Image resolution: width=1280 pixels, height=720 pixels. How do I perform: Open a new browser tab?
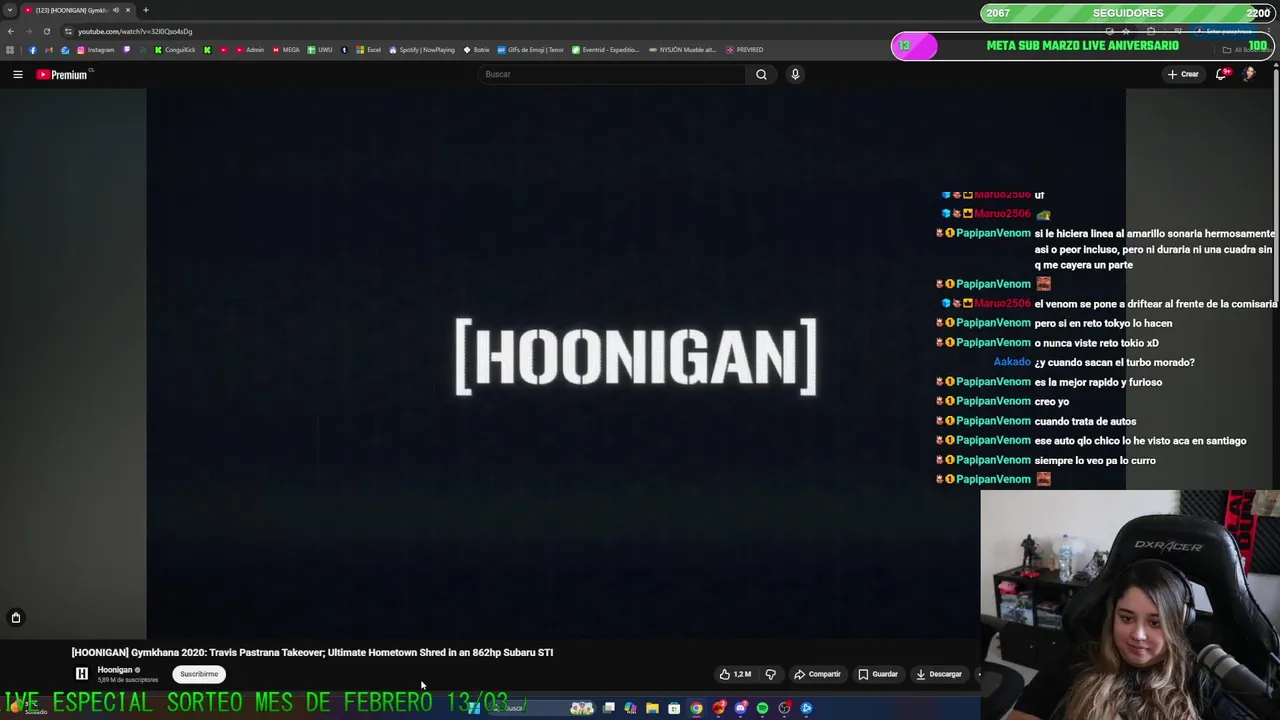pyautogui.click(x=145, y=10)
